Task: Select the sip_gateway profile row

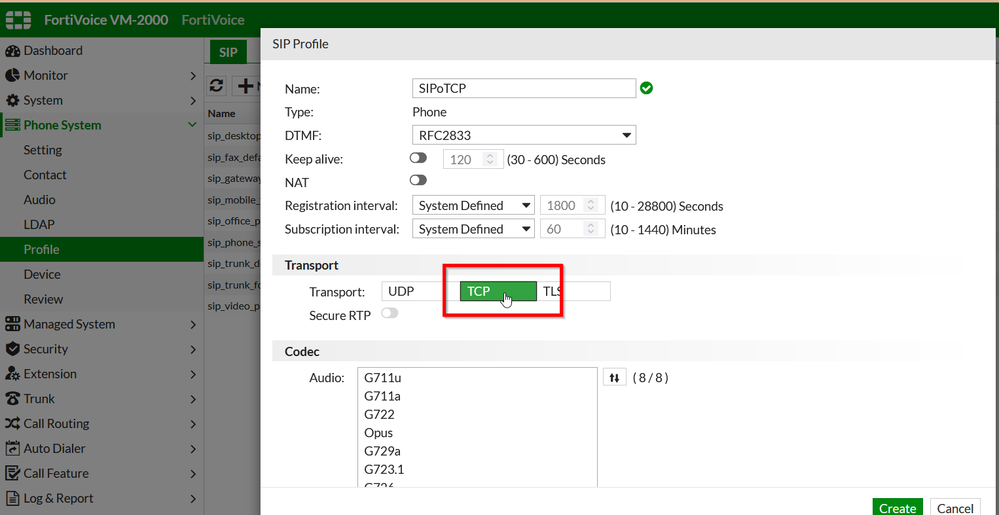Action: 233,178
